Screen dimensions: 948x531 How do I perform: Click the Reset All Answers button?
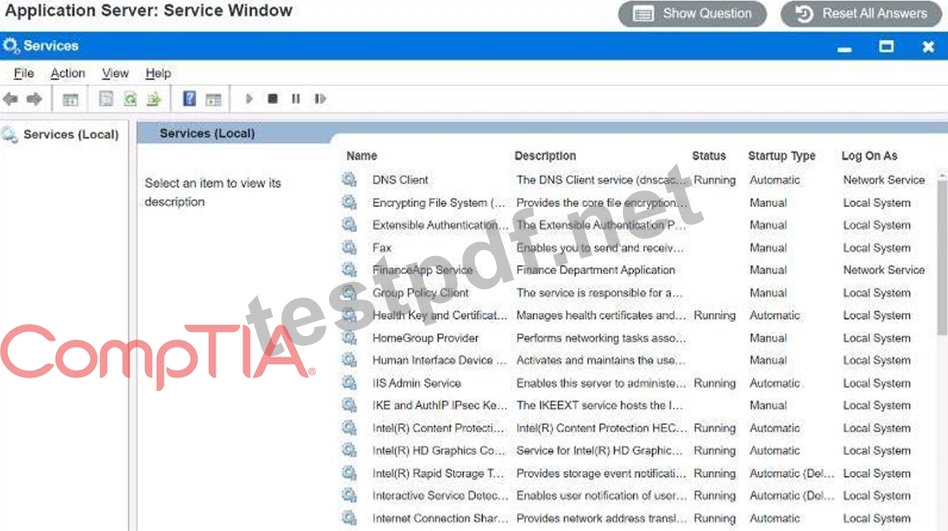coord(861,13)
